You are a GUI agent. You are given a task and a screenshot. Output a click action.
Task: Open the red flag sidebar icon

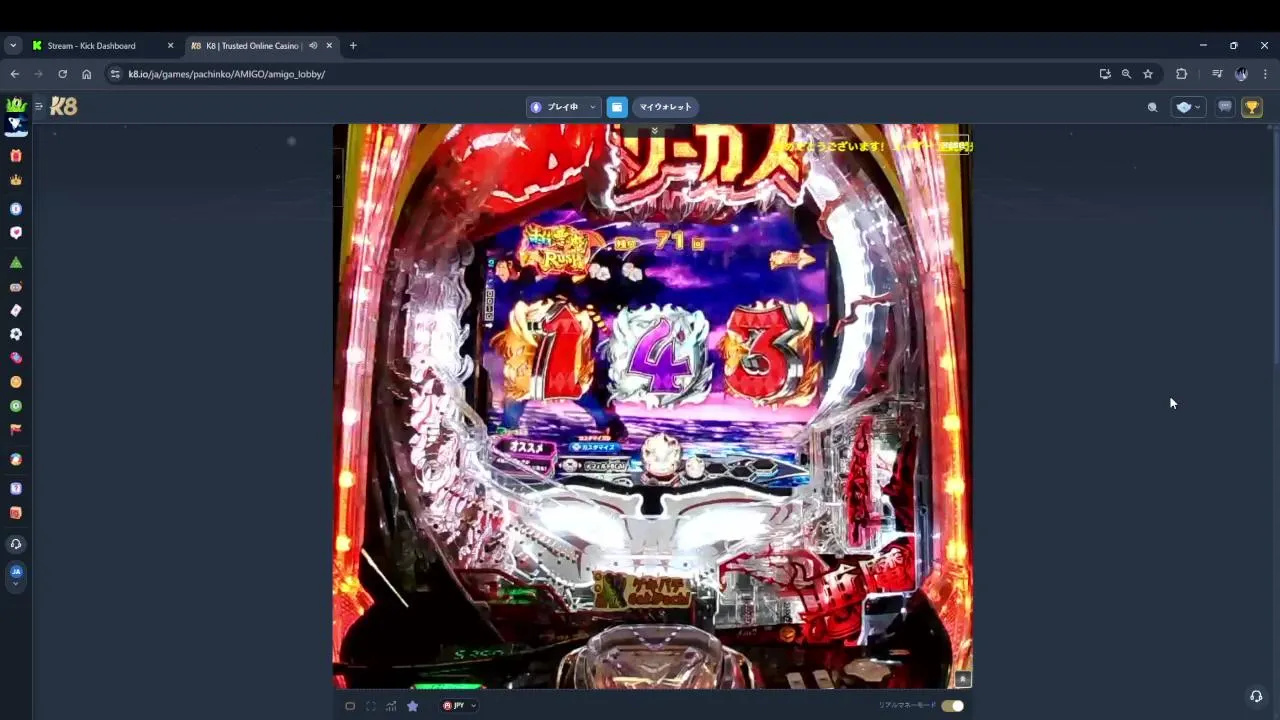click(15, 429)
